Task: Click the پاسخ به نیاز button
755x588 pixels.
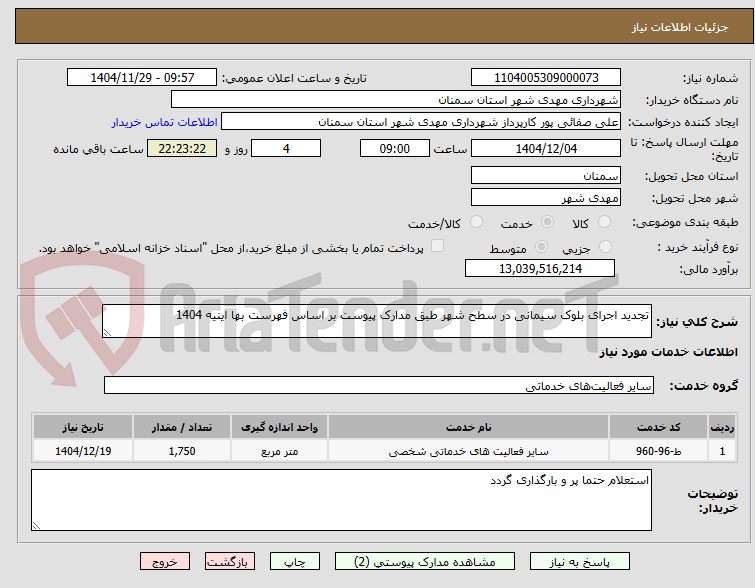Action: click(580, 562)
